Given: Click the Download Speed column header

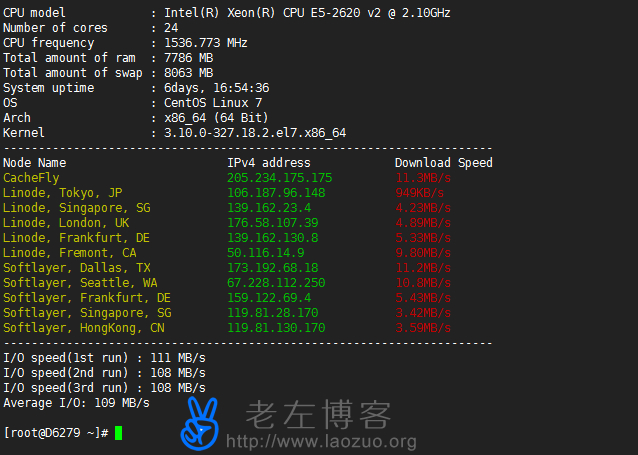Looking at the screenshot, I should (x=443, y=163).
